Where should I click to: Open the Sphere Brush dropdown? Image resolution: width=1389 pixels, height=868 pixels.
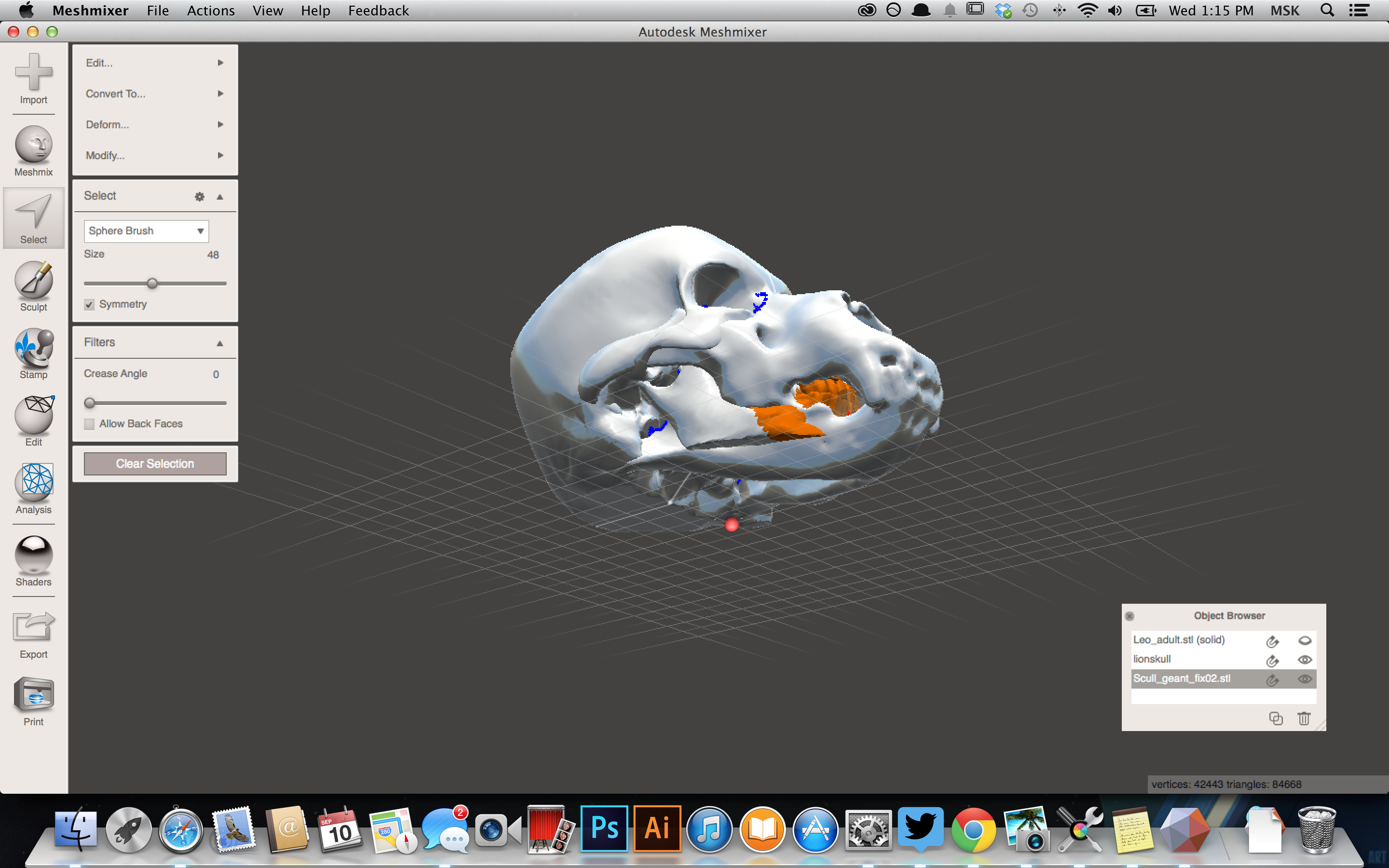(x=146, y=231)
